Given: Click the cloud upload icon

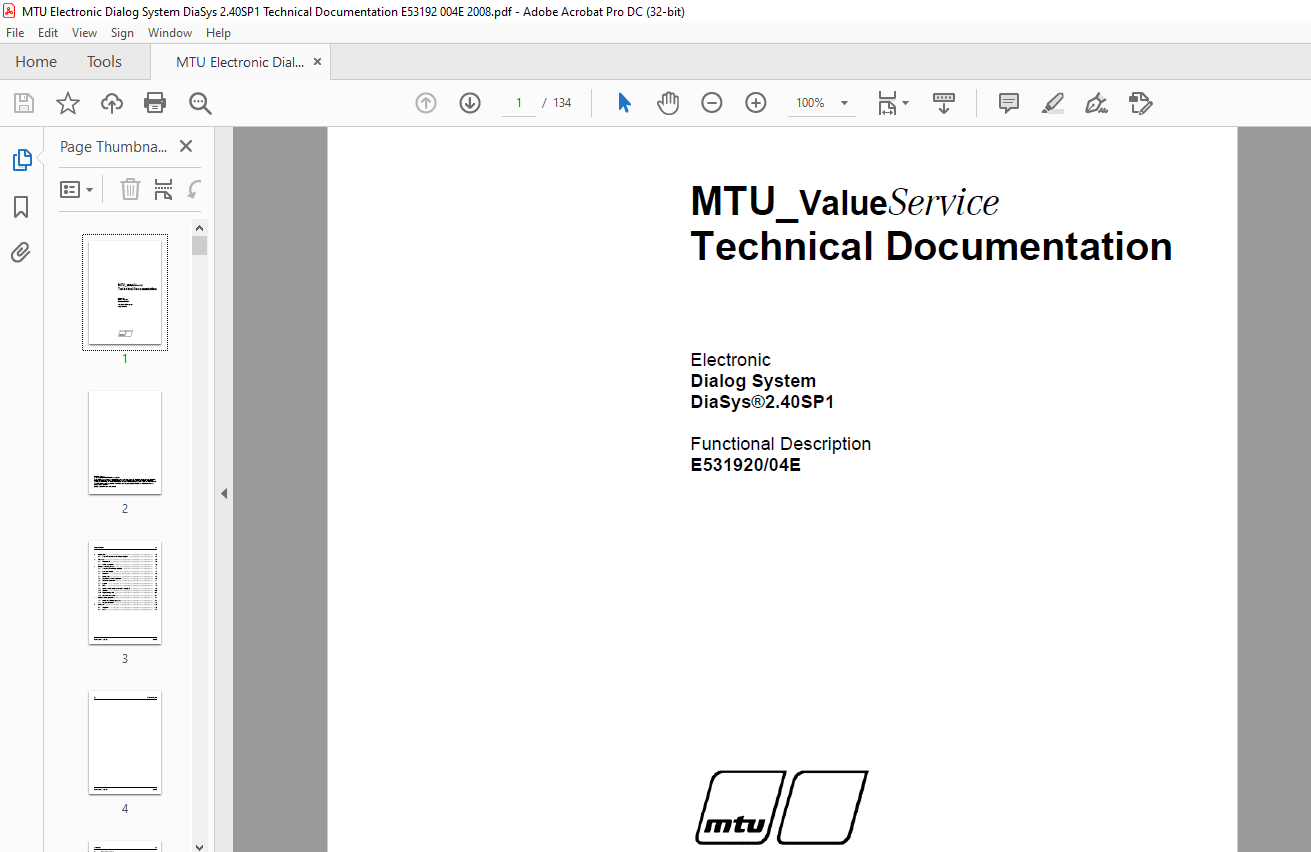Looking at the screenshot, I should [x=112, y=103].
